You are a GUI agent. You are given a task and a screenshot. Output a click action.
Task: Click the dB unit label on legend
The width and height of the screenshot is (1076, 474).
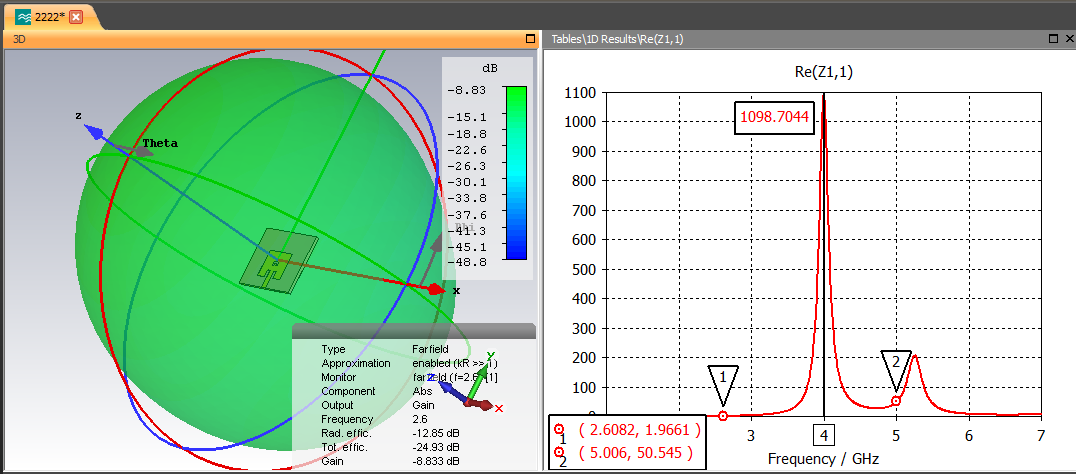(489, 69)
